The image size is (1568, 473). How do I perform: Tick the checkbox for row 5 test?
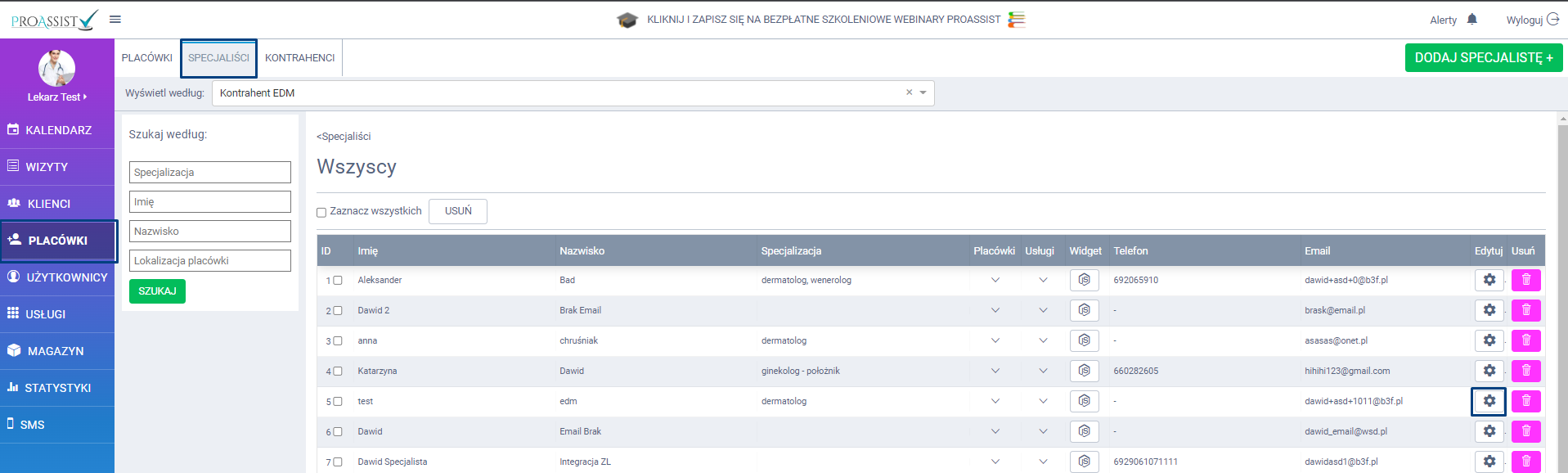point(337,402)
